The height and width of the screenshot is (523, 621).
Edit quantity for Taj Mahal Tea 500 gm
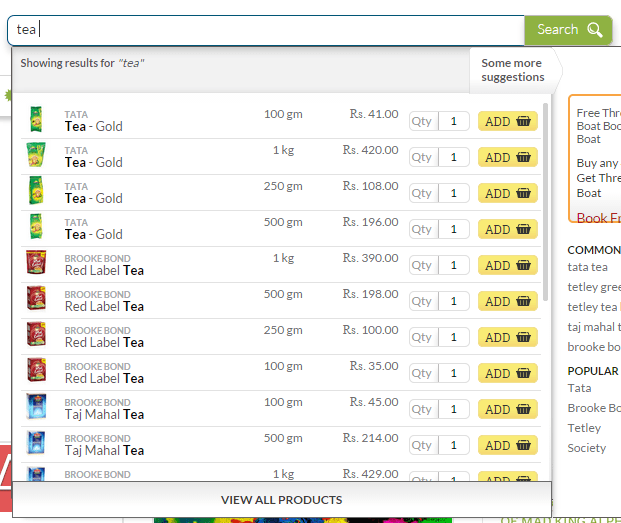click(454, 445)
